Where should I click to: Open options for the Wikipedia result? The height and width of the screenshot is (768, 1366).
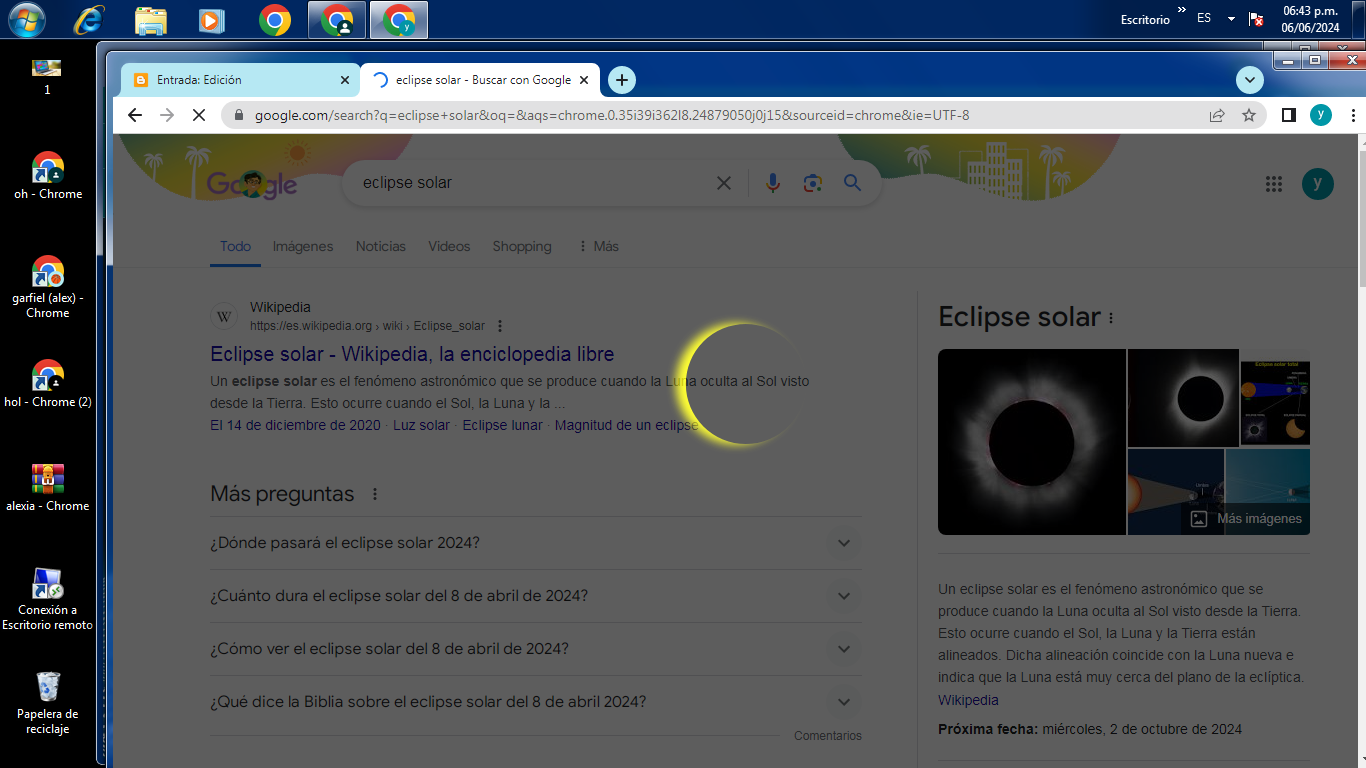point(500,326)
